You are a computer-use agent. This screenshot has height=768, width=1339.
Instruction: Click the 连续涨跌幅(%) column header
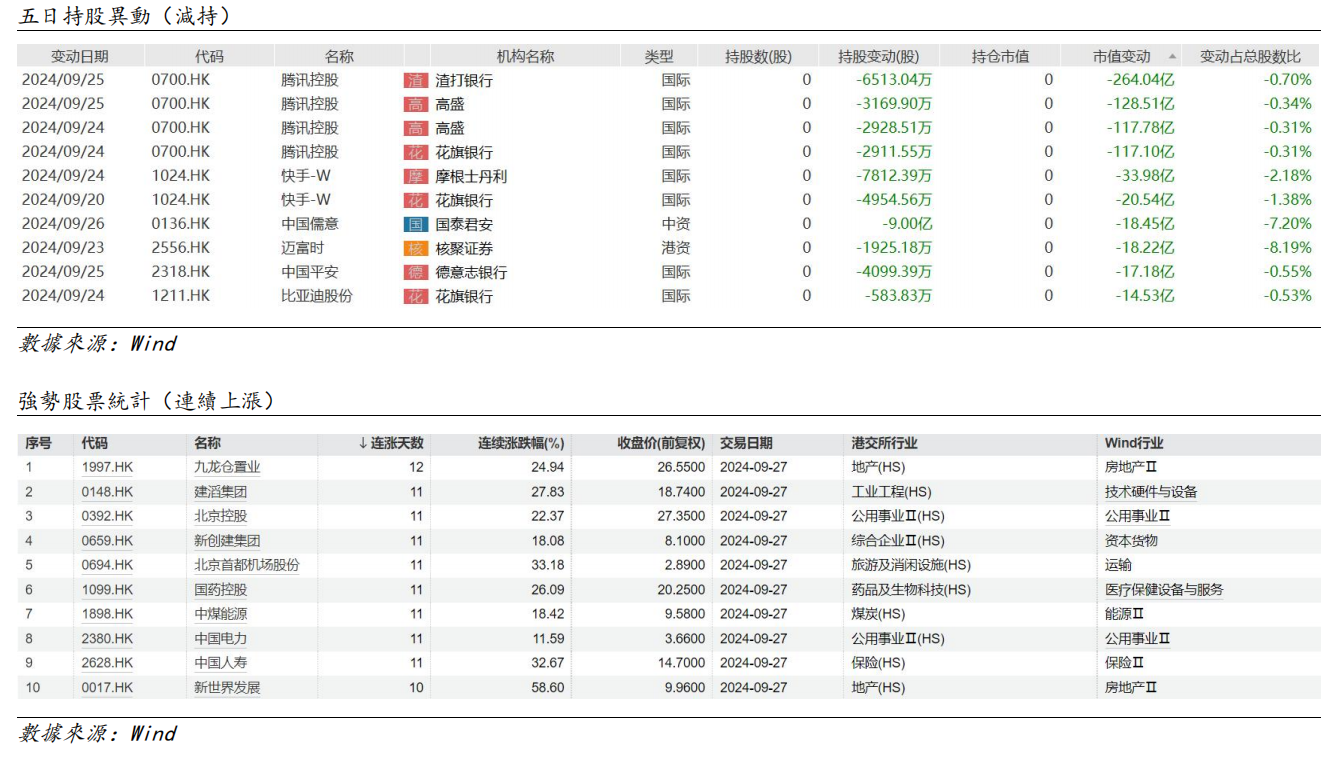pyautogui.click(x=521, y=443)
